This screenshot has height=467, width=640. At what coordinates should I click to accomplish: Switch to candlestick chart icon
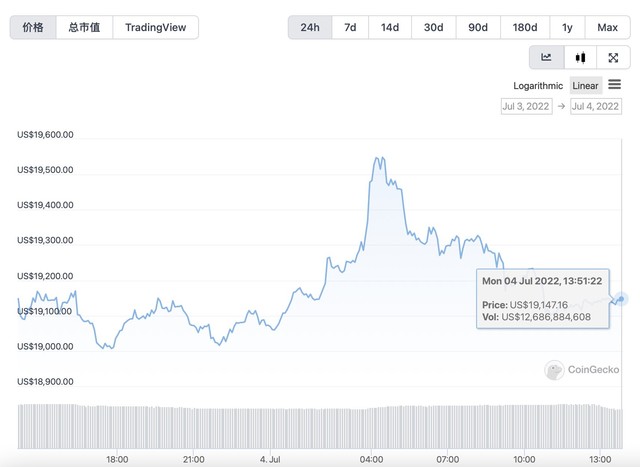point(579,58)
